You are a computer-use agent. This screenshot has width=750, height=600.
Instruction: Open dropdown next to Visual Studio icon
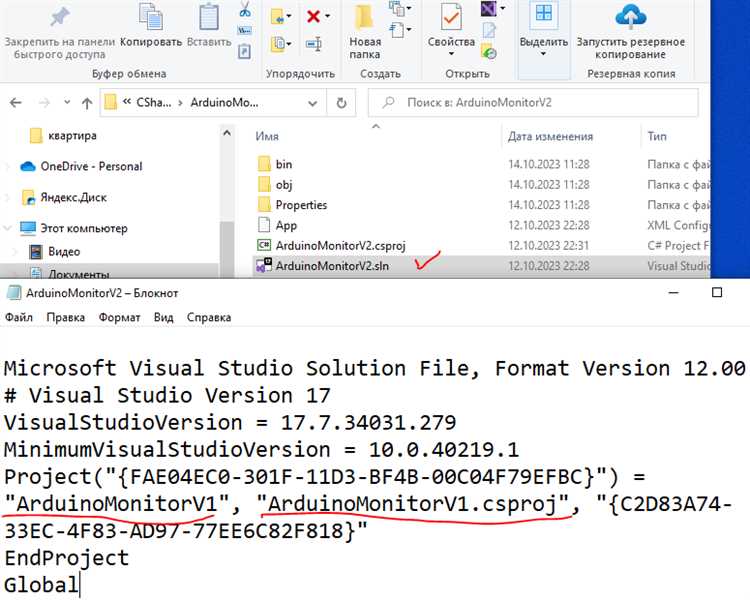502,8
